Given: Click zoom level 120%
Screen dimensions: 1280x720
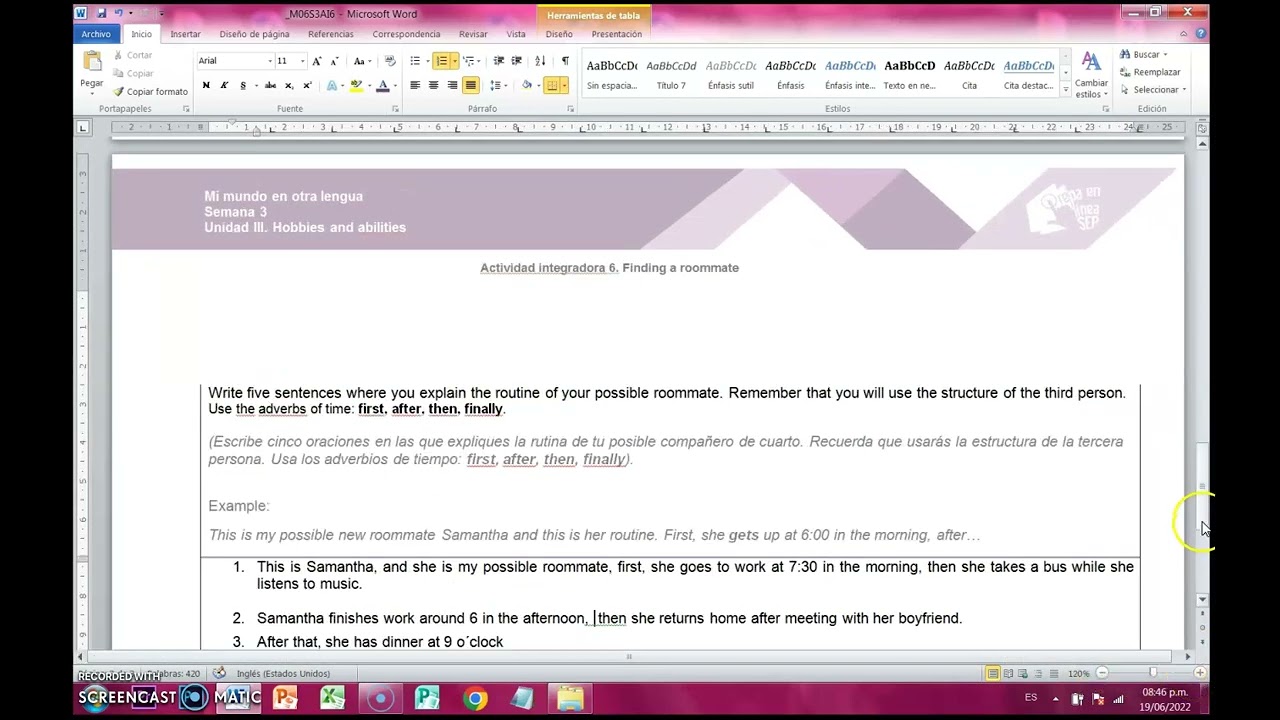Looking at the screenshot, I should (1078, 674).
